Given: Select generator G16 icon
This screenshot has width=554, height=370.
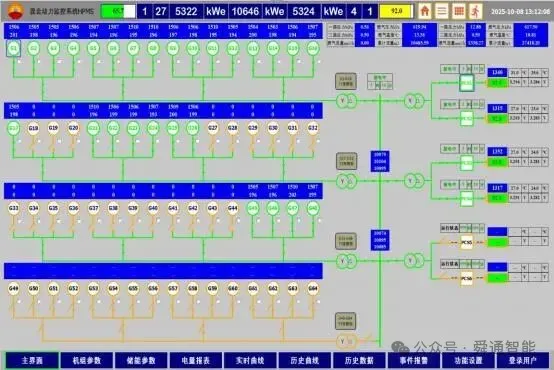Looking at the screenshot, I should [x=313, y=48].
